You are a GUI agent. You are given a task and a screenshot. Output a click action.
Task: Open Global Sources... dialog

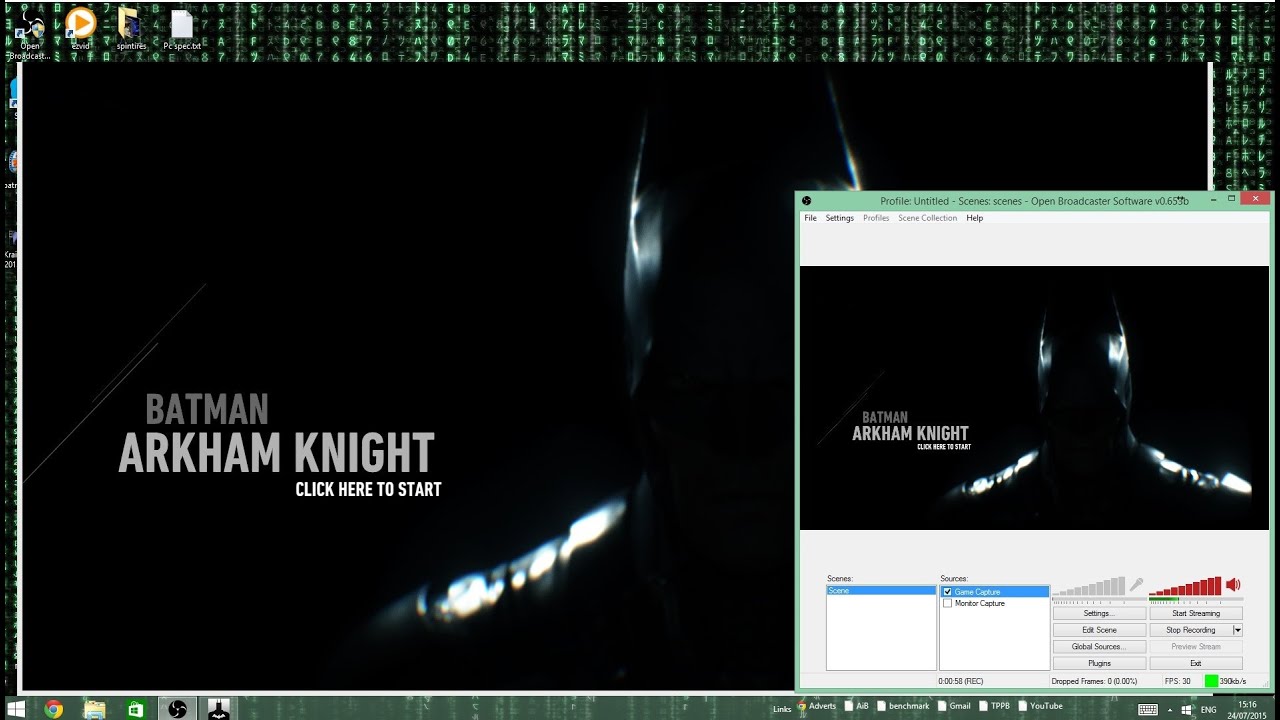(1099, 647)
